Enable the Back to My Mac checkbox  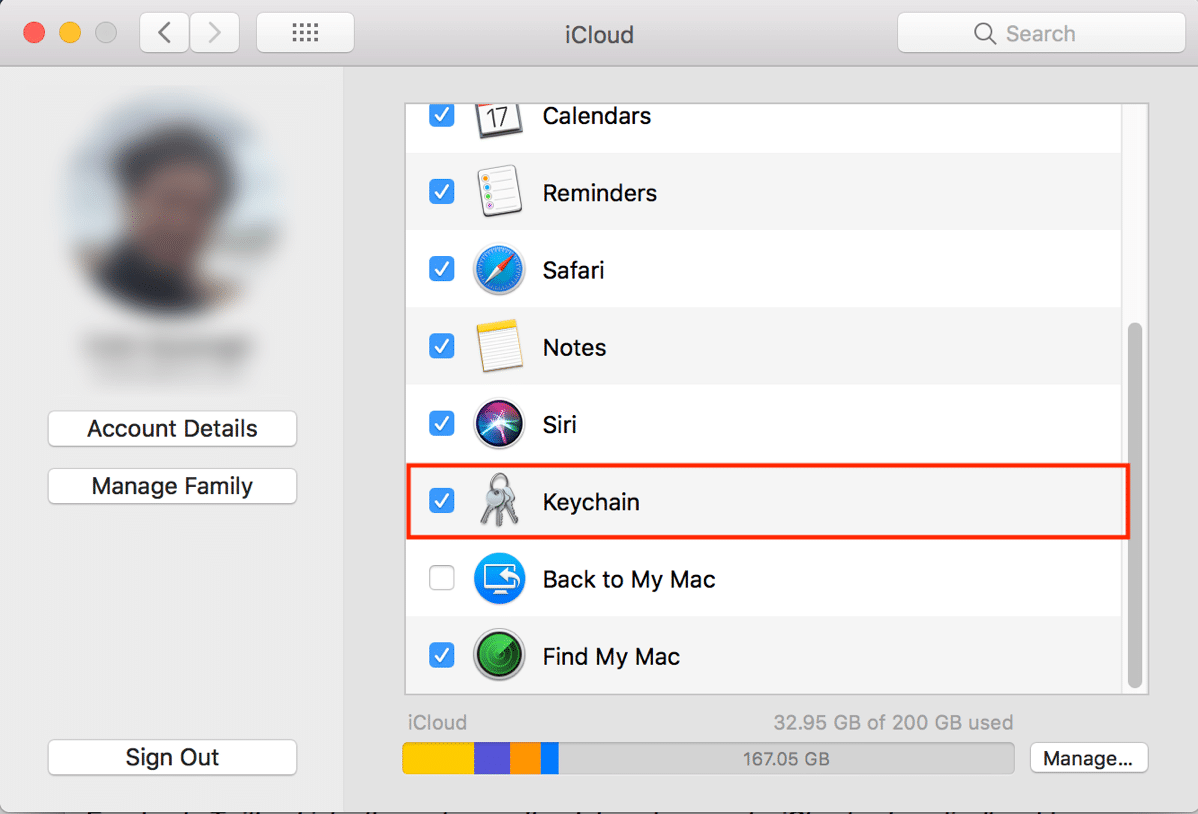click(442, 578)
